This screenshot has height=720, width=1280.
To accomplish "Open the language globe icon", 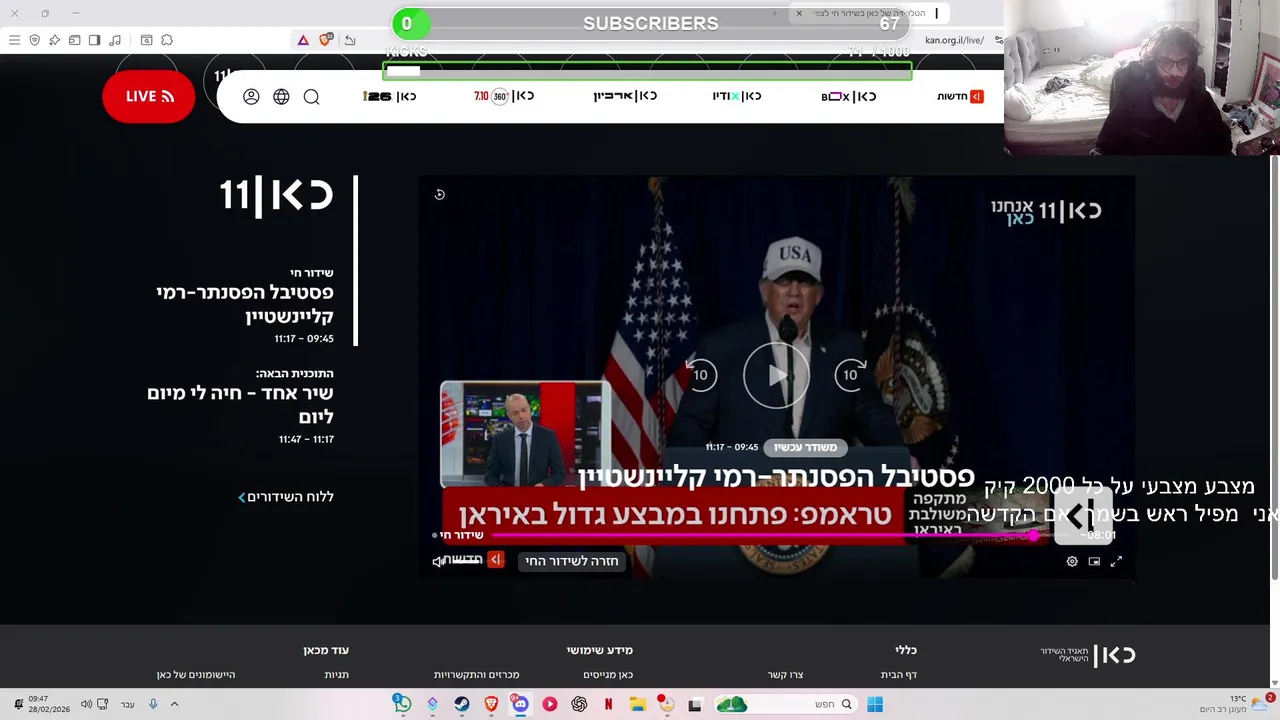I will (281, 96).
